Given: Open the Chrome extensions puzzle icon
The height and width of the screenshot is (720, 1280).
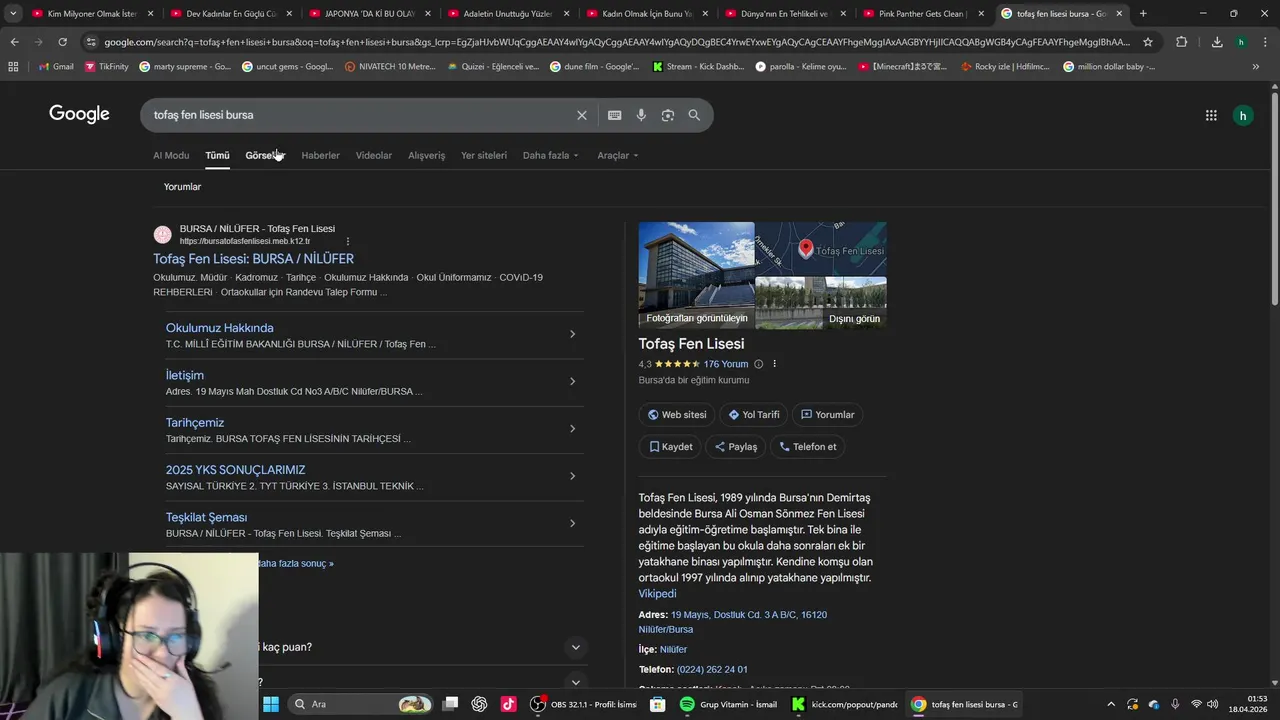Looking at the screenshot, I should click(x=1182, y=42).
